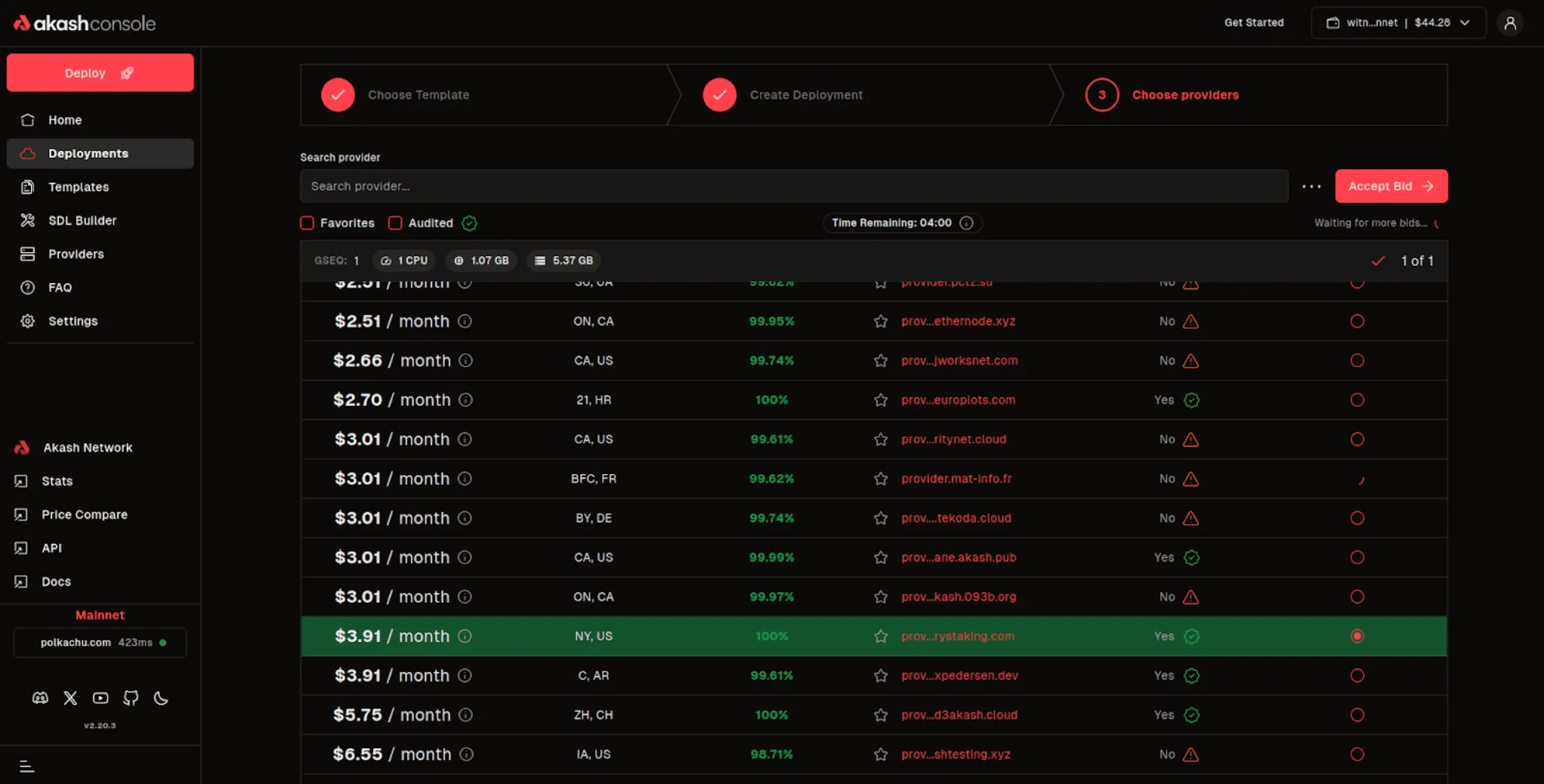Screen dimensions: 1544x784
Task: Click inside the Search provider field
Action: pos(793,186)
